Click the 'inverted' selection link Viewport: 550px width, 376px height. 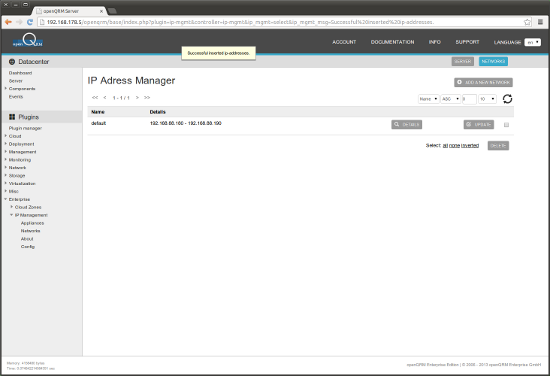pos(470,146)
